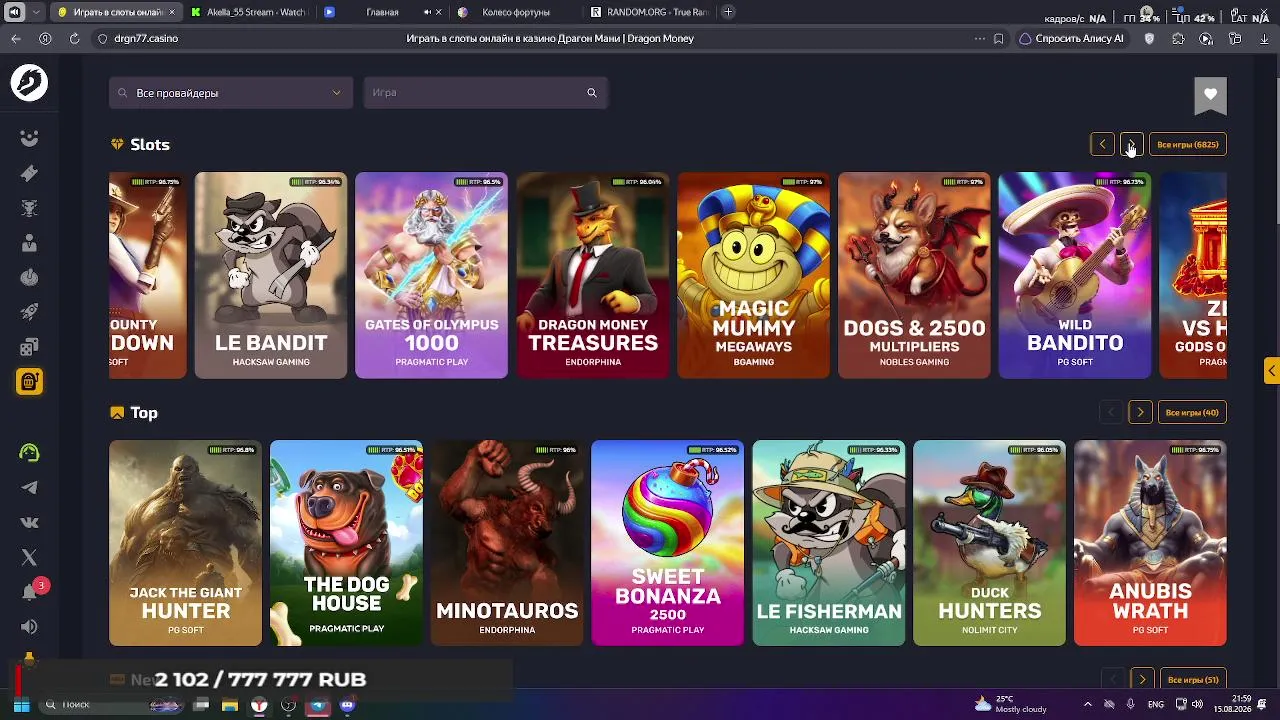Open the rocket game sidebar icon
1280x720 pixels.
tap(29, 312)
